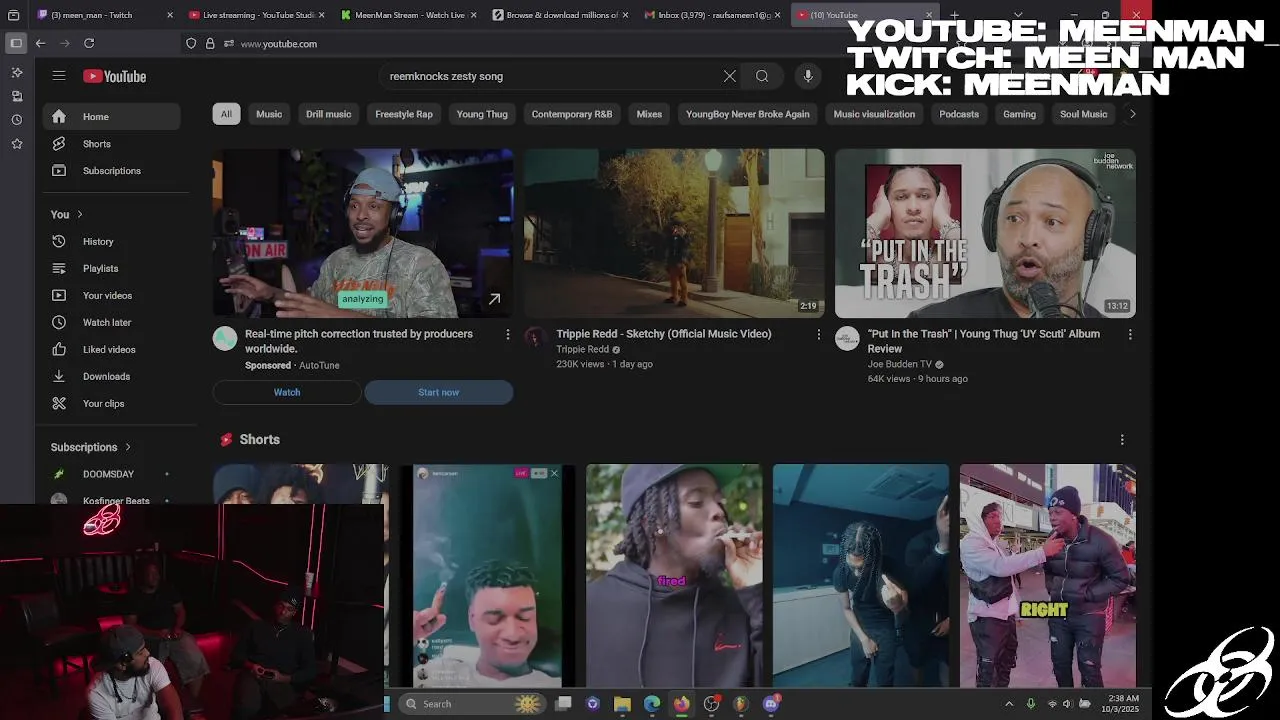Open Joe Budden TV channel avatar
This screenshot has height=720, width=1280.
(847, 338)
